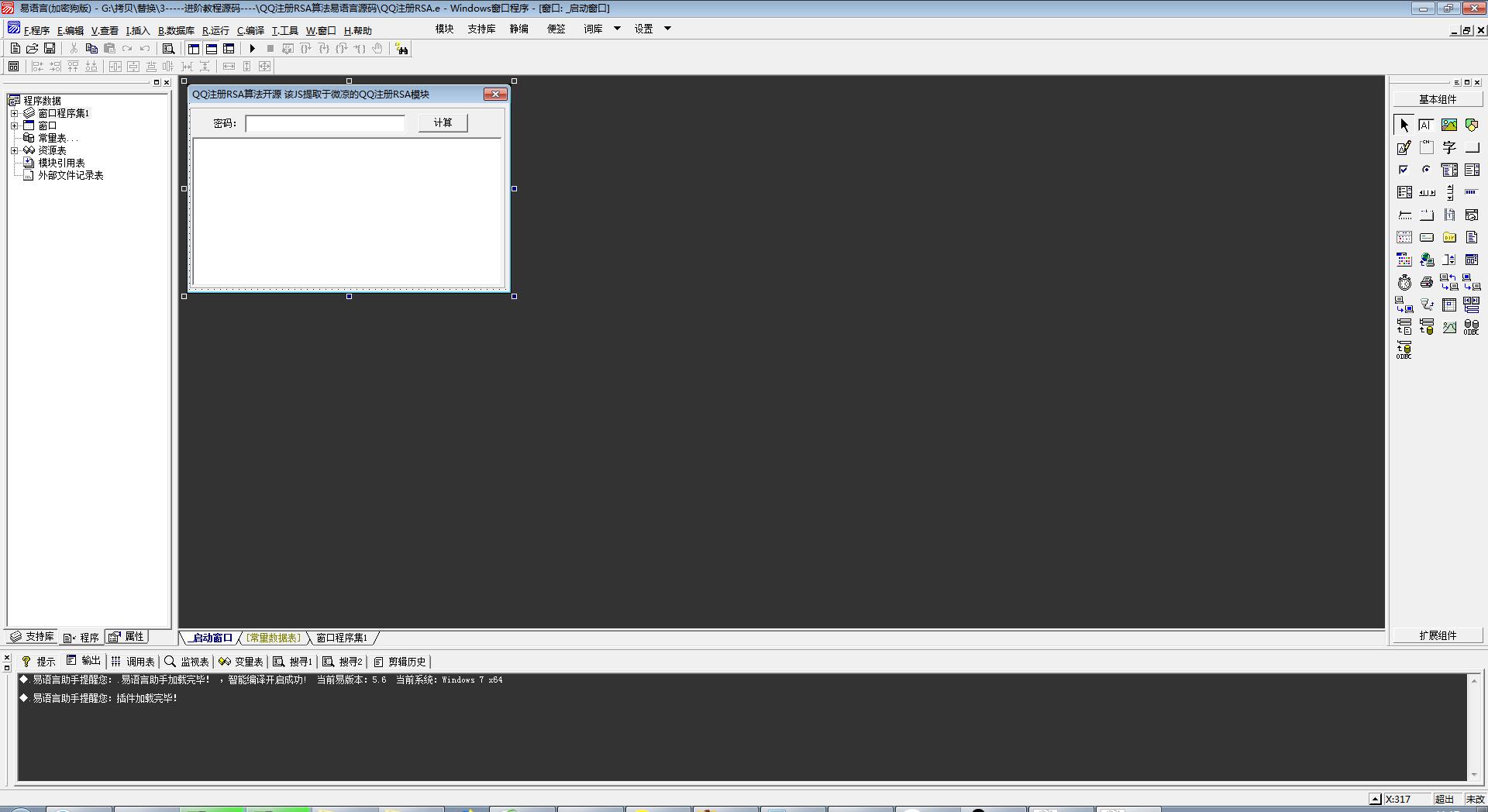
Task: Click the 密码 input field on the form
Action: coord(325,123)
